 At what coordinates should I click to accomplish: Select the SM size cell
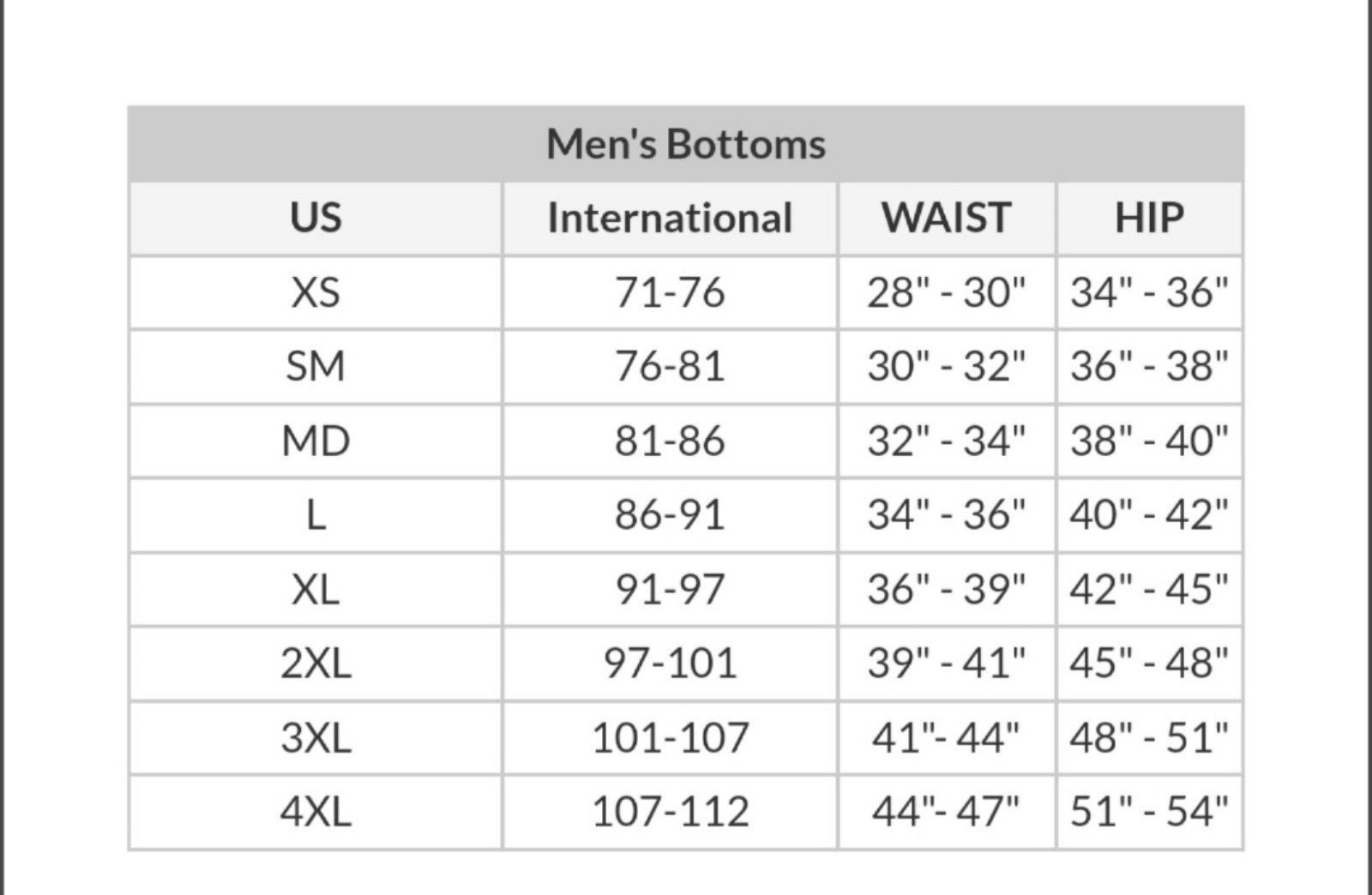tap(316, 367)
